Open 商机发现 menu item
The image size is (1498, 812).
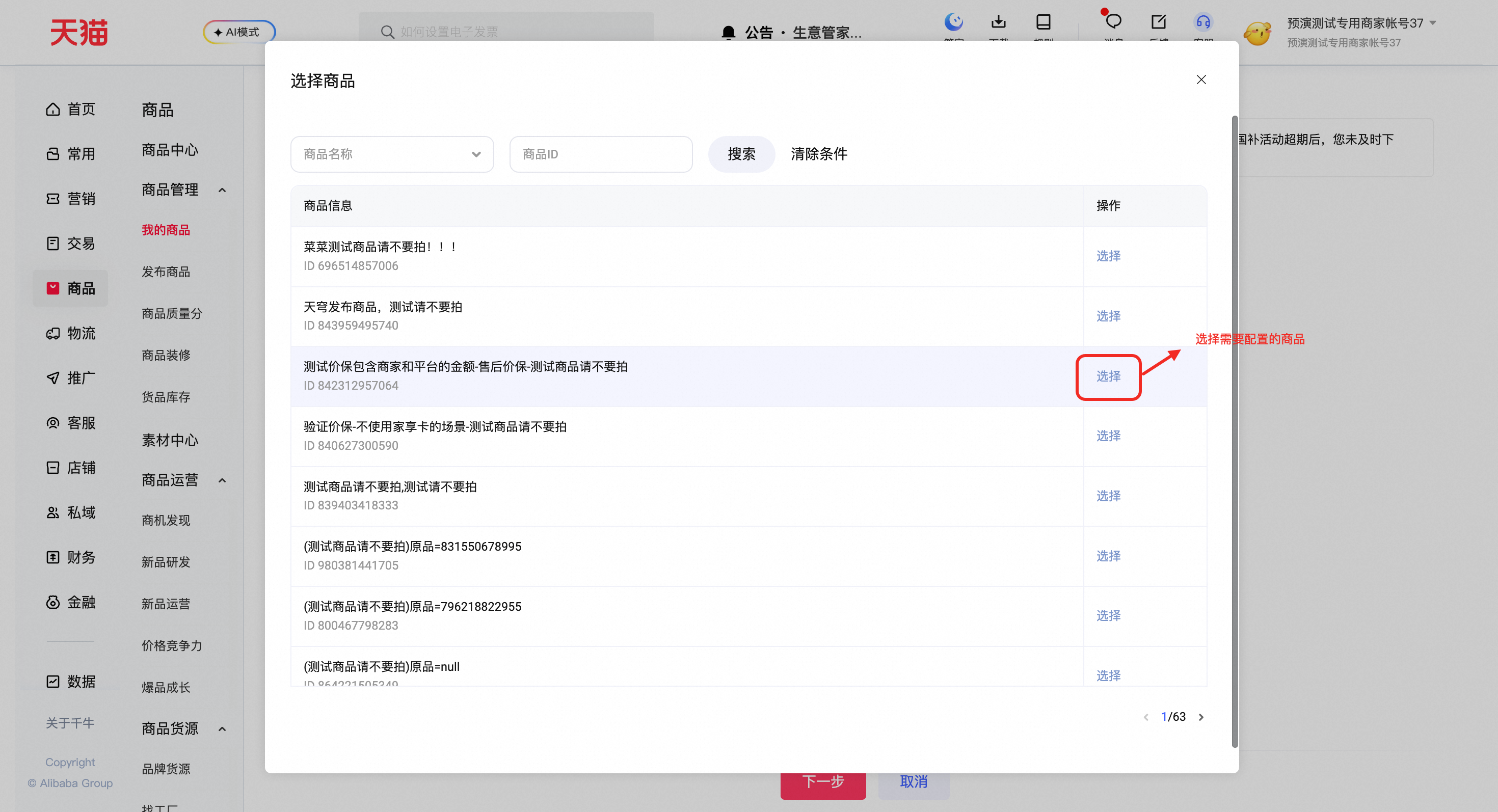pos(166,520)
